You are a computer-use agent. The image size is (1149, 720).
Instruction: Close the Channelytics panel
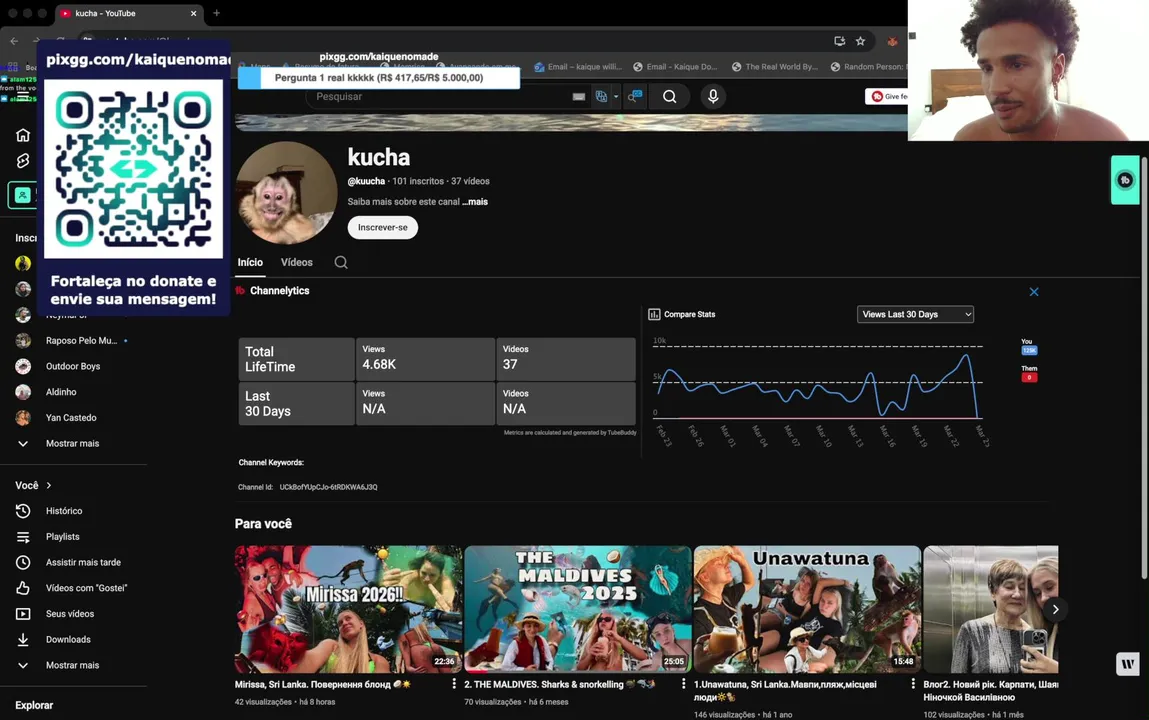coord(1034,292)
